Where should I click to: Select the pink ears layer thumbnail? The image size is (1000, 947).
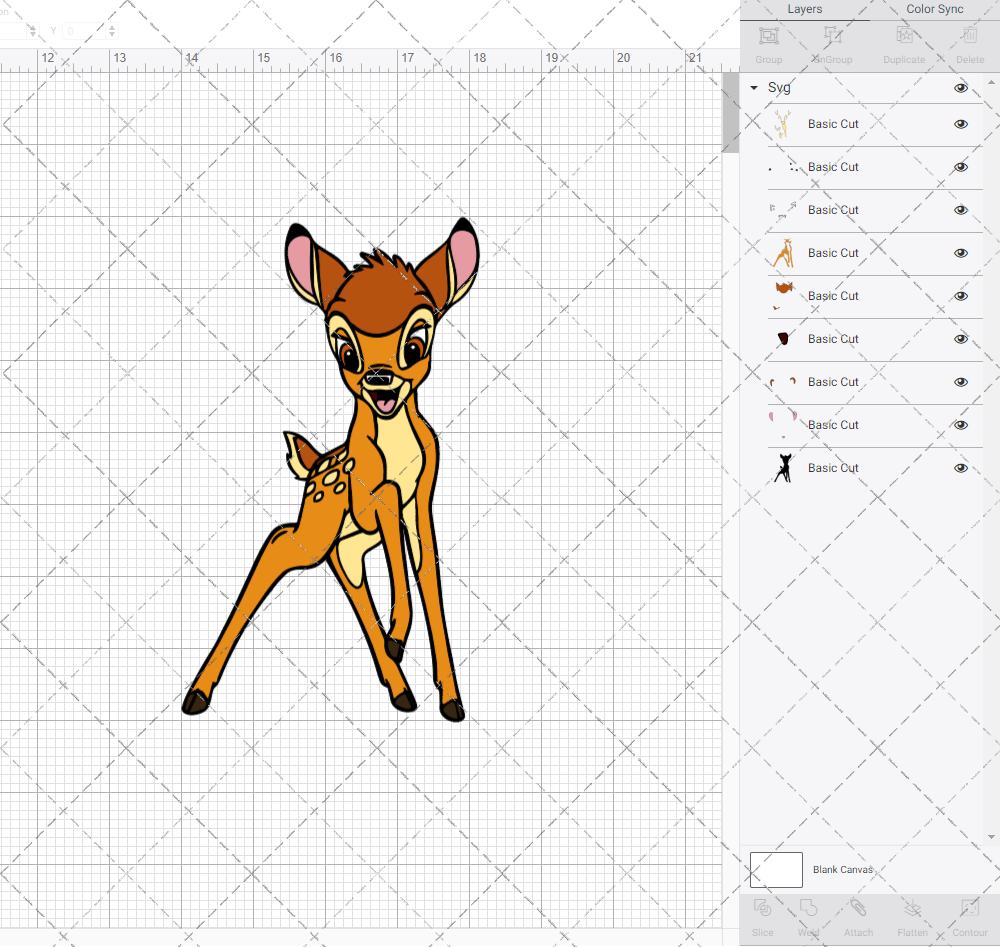(783, 425)
